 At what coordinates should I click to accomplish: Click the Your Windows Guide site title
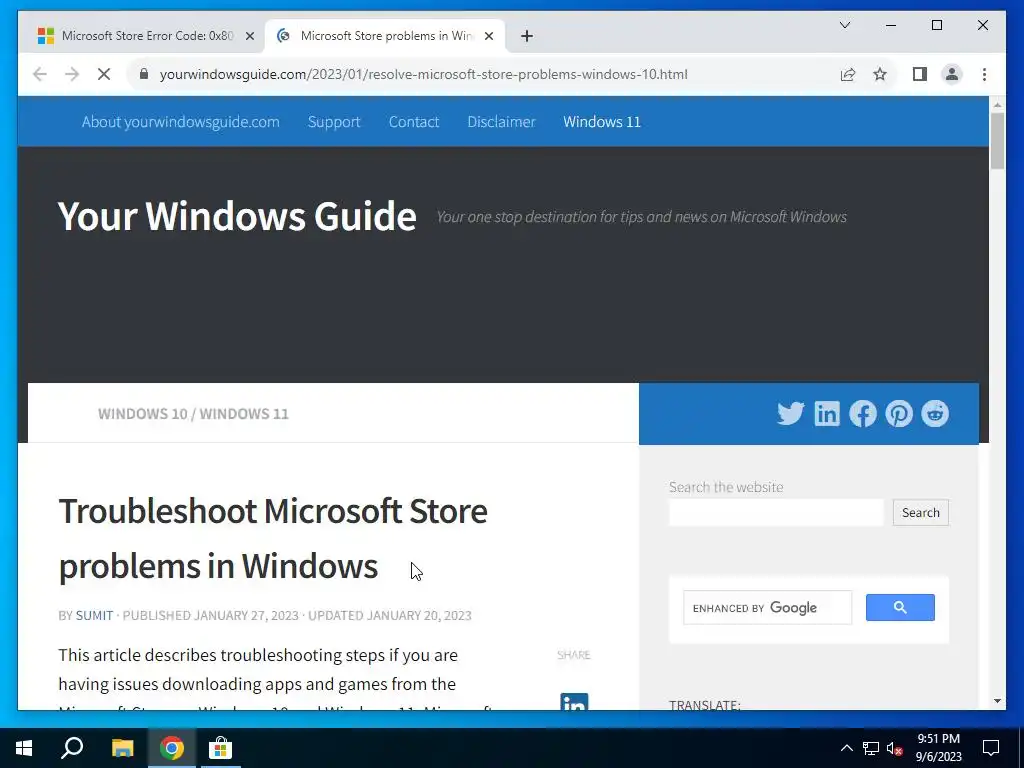pyautogui.click(x=237, y=216)
